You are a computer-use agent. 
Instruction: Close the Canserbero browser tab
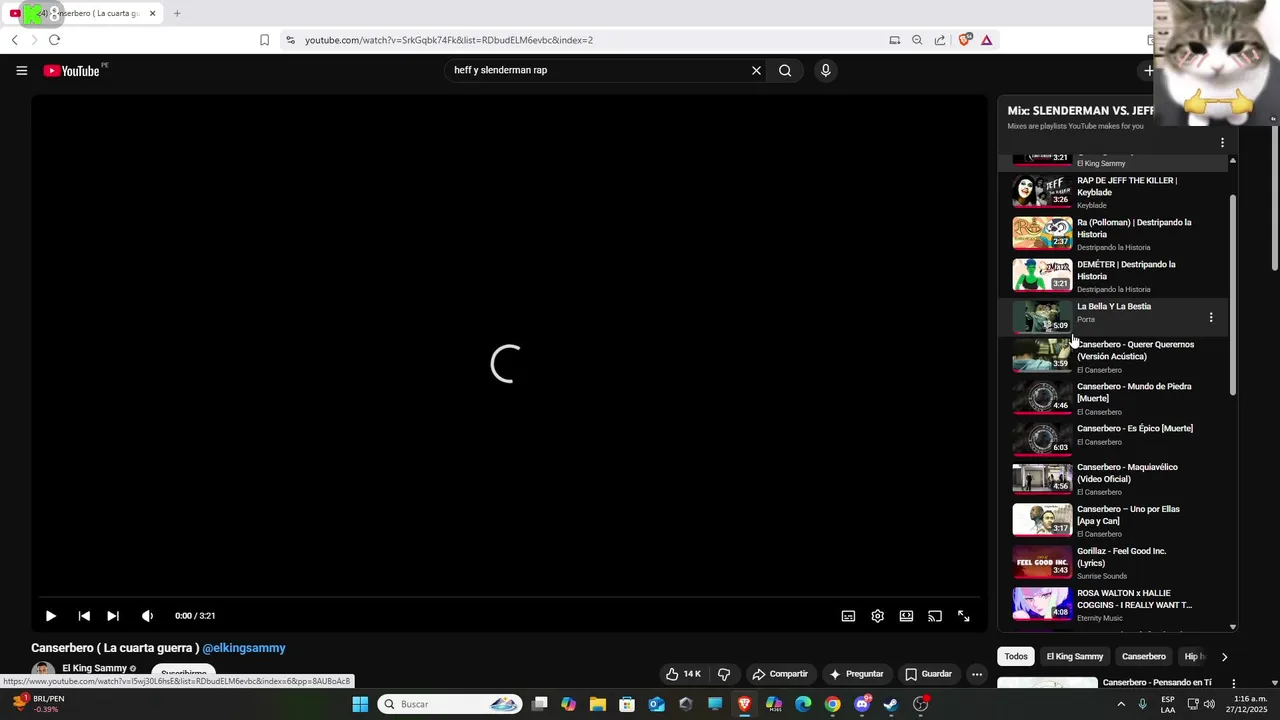pos(152,14)
